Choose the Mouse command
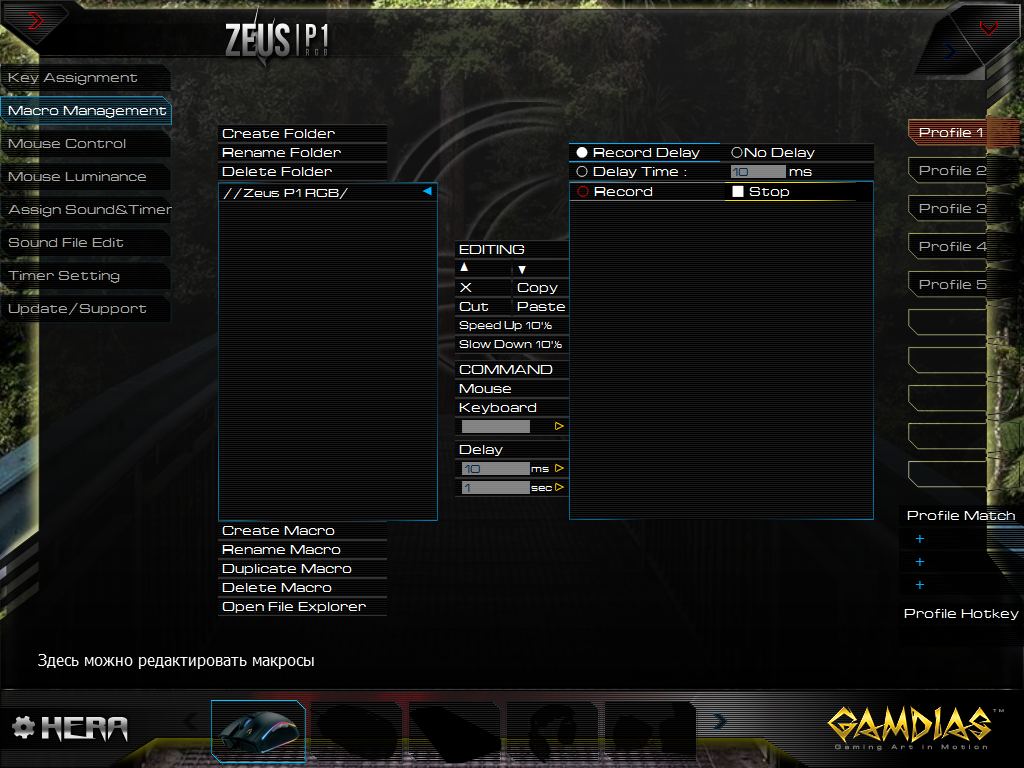1024x768 pixels. 511,389
